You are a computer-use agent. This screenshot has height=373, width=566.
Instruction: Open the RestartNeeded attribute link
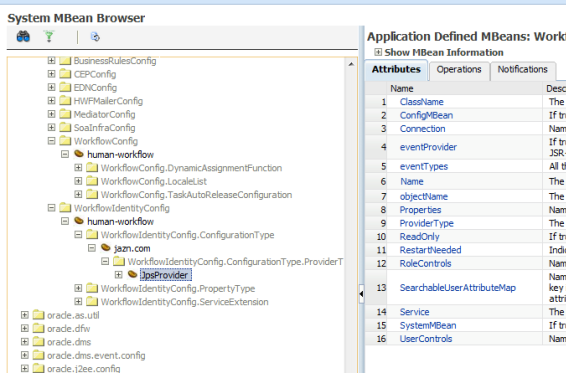[x=430, y=250]
